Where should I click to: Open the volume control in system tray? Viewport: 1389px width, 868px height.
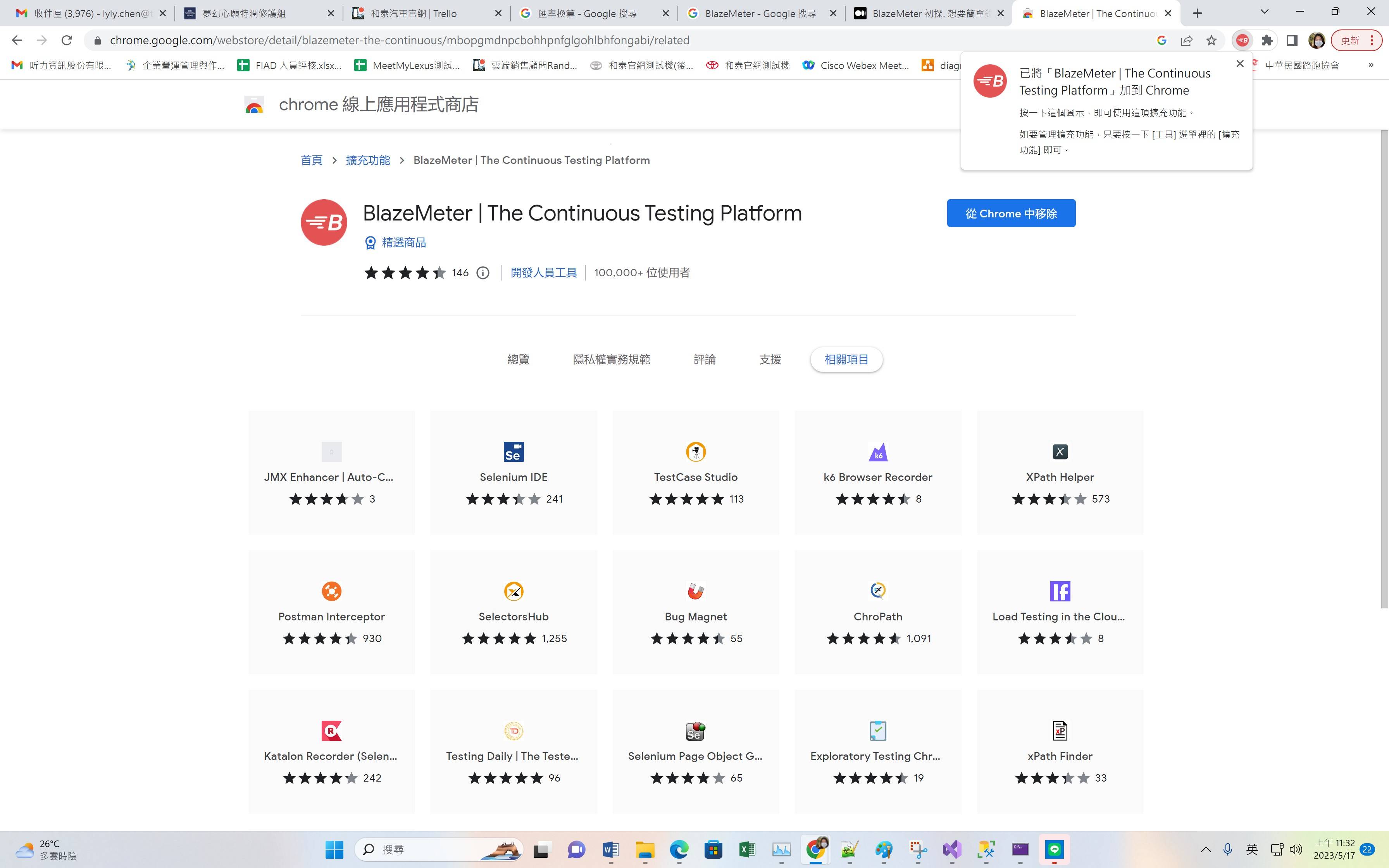tap(1296, 850)
